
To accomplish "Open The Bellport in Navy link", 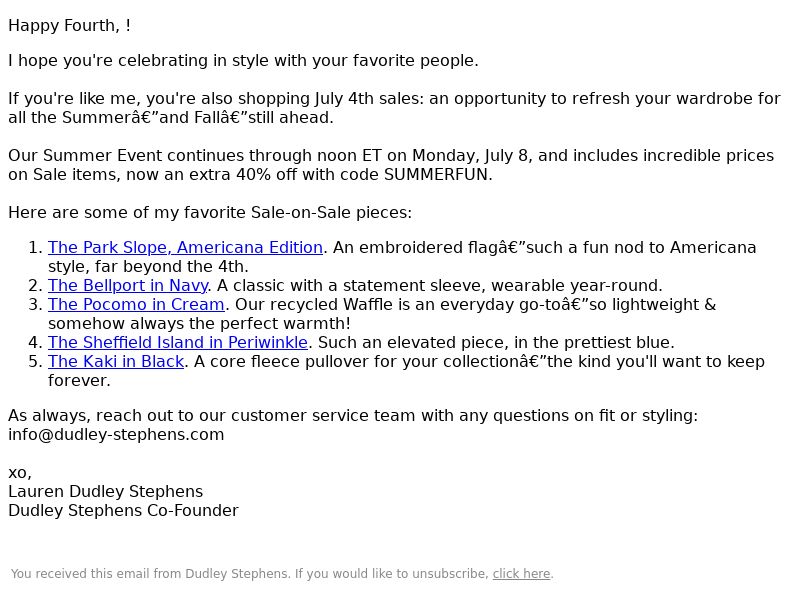I will [x=128, y=285].
